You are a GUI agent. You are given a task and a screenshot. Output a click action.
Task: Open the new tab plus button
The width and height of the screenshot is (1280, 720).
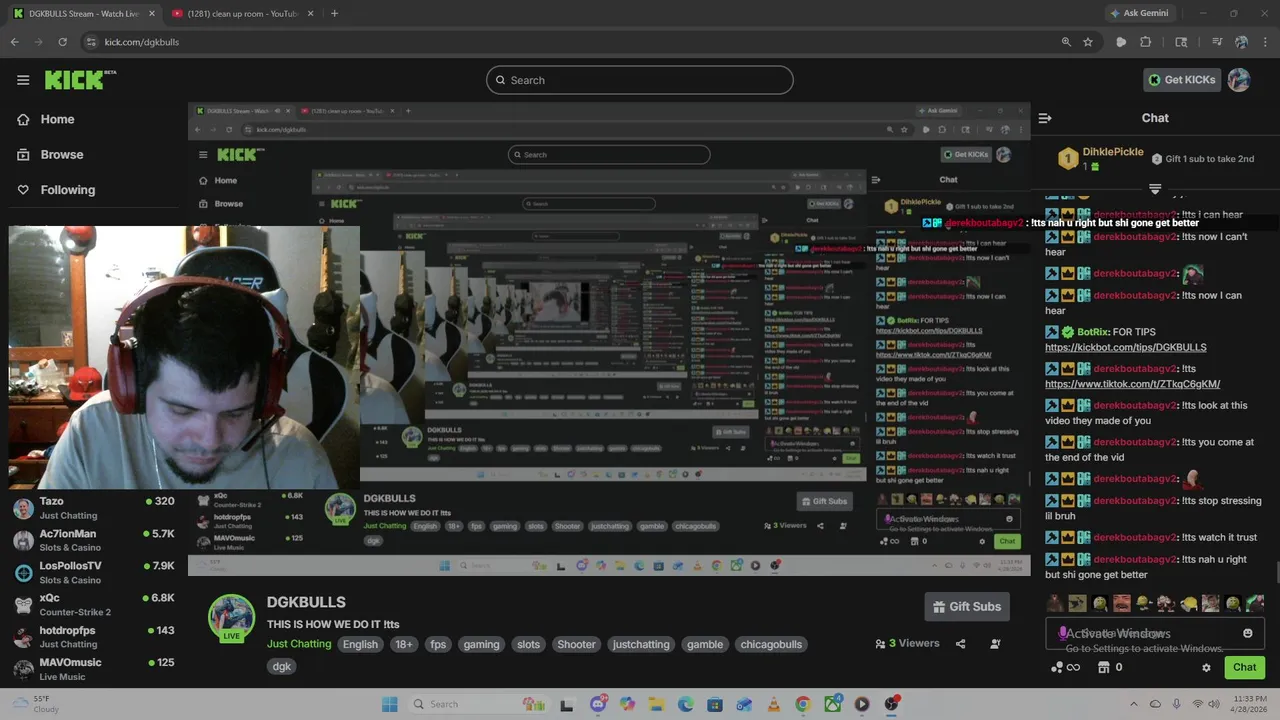coord(334,13)
